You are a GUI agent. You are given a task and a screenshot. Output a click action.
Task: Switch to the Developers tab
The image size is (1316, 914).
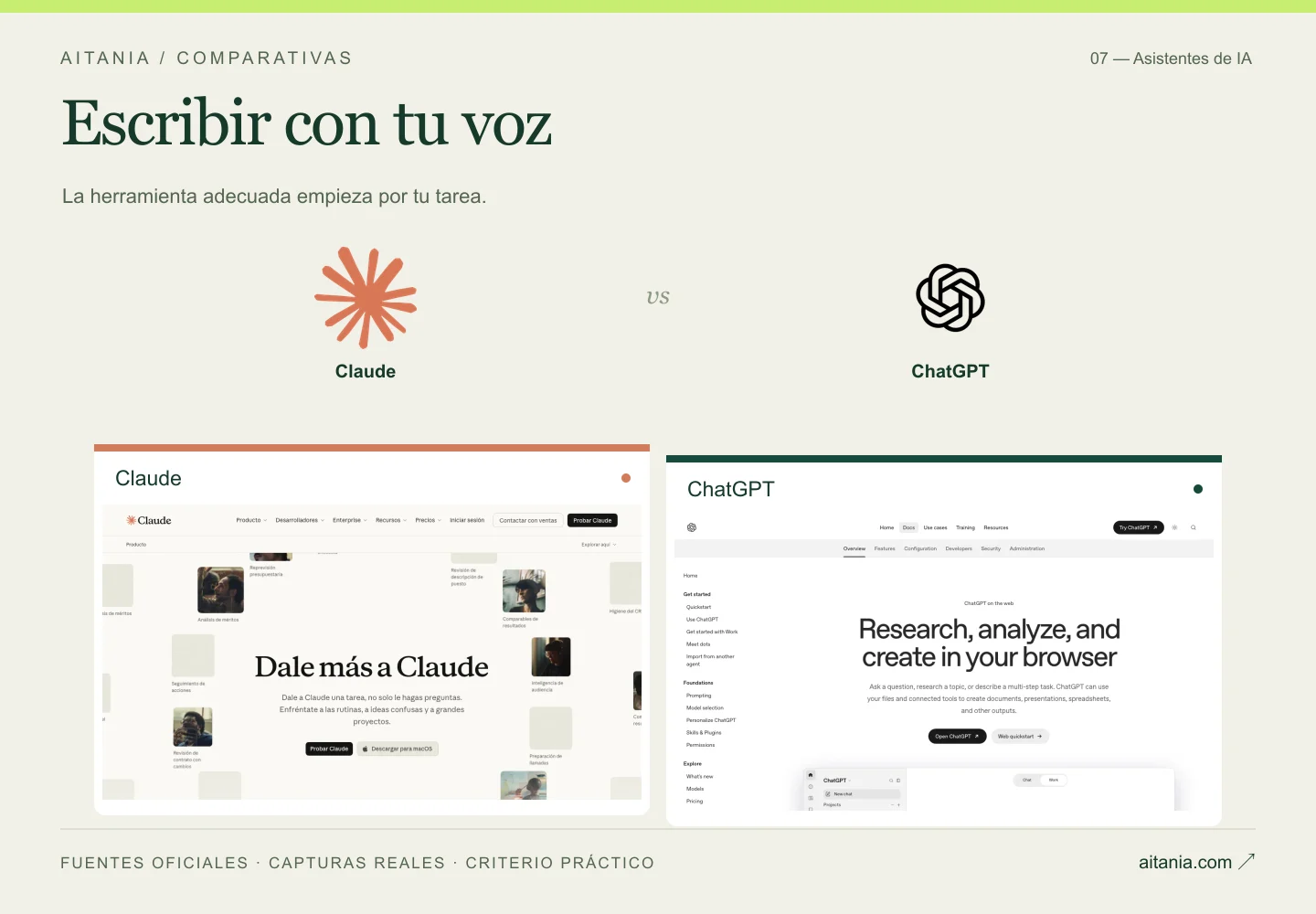(959, 548)
